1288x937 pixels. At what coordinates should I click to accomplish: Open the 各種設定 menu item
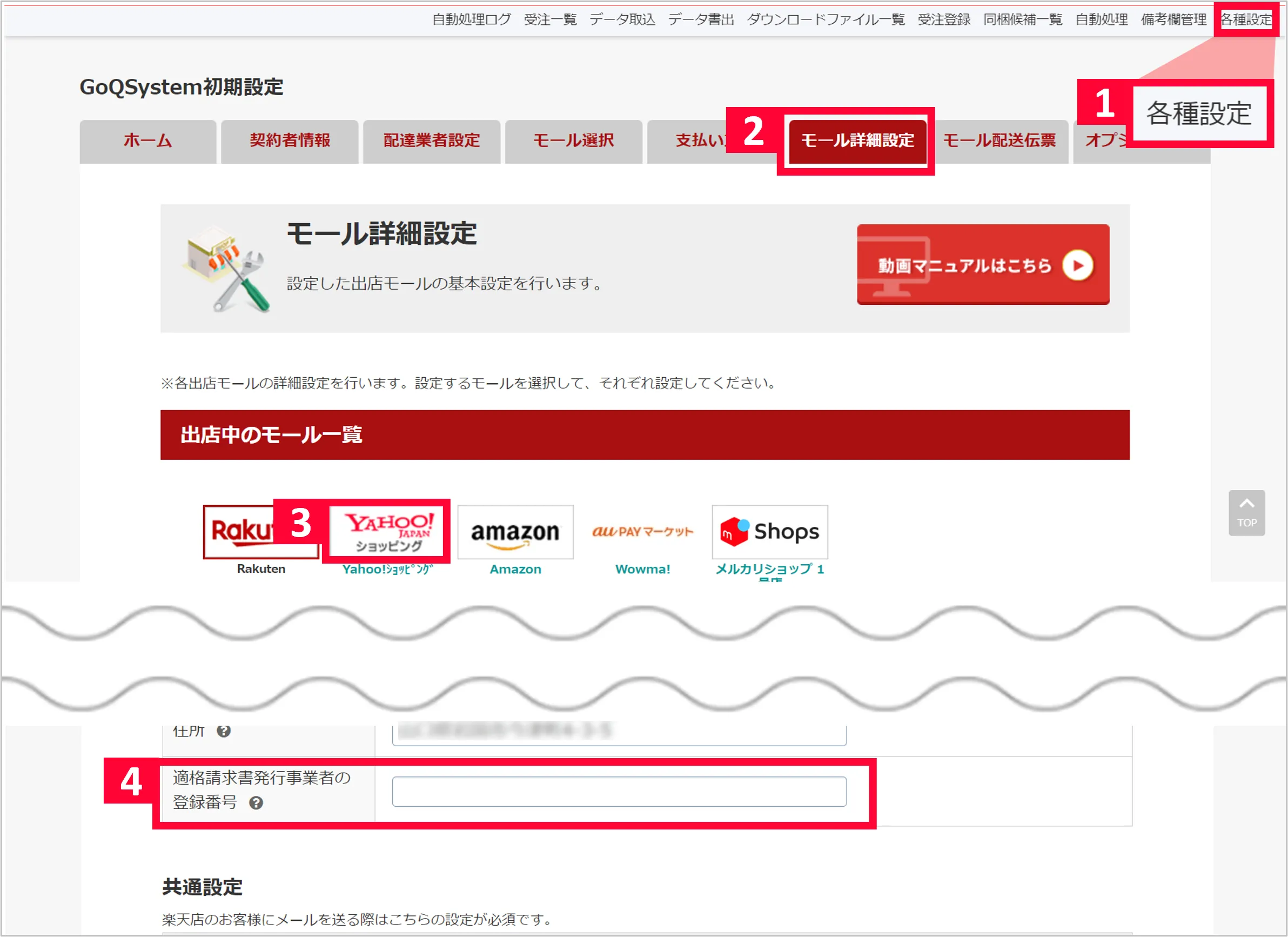pos(1246,20)
